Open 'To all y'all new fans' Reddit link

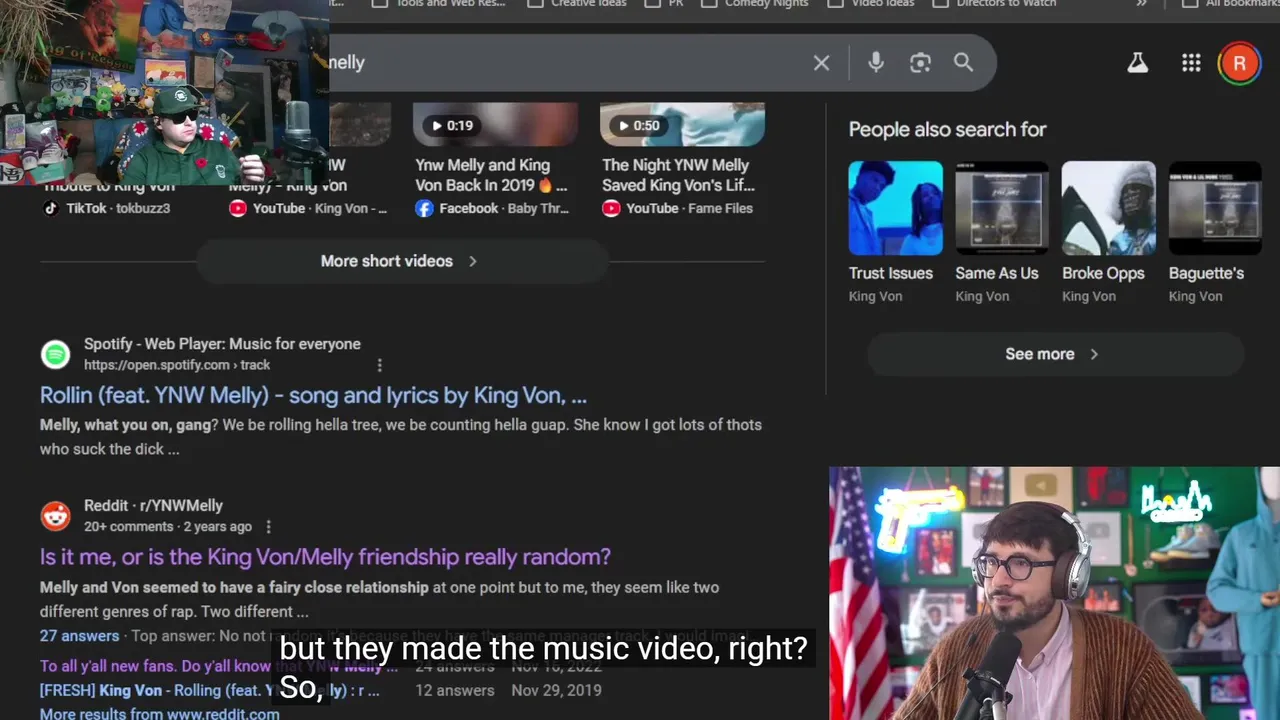pos(218,666)
